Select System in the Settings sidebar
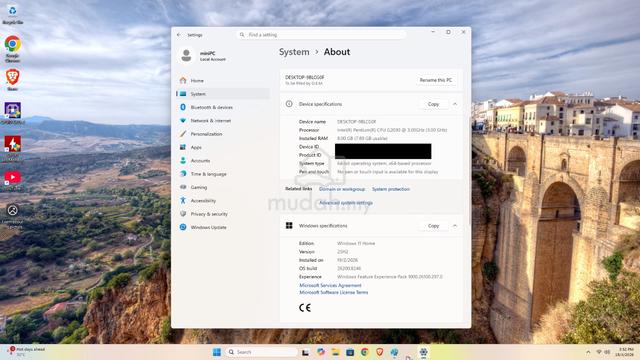The height and width of the screenshot is (360, 640). coord(224,94)
